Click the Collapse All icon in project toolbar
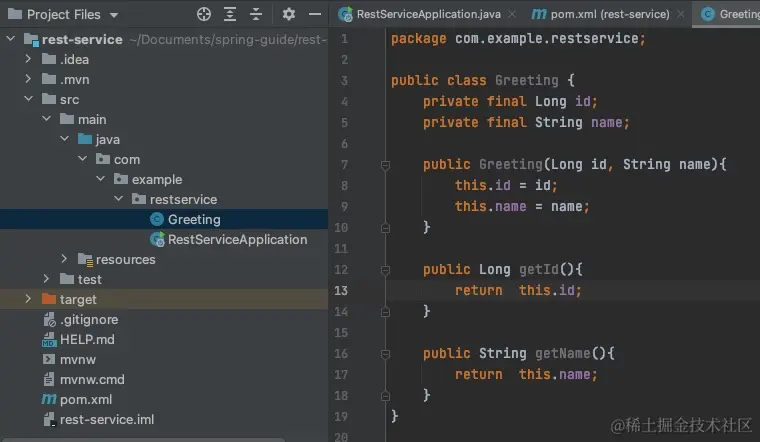The width and height of the screenshot is (760, 442). (x=256, y=14)
